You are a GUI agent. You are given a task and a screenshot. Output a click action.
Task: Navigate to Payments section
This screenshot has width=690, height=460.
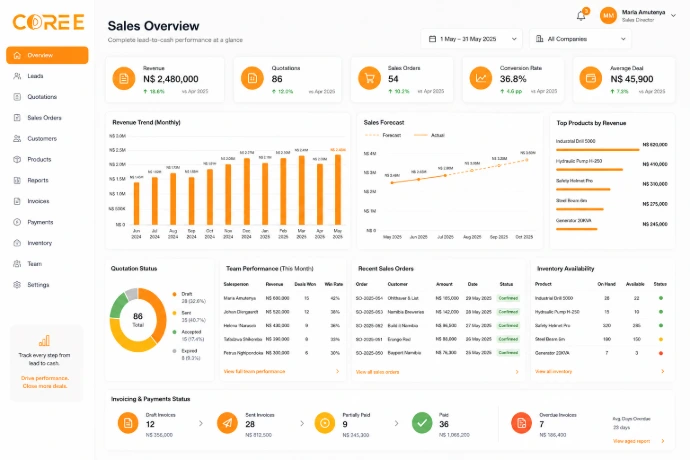(47, 222)
